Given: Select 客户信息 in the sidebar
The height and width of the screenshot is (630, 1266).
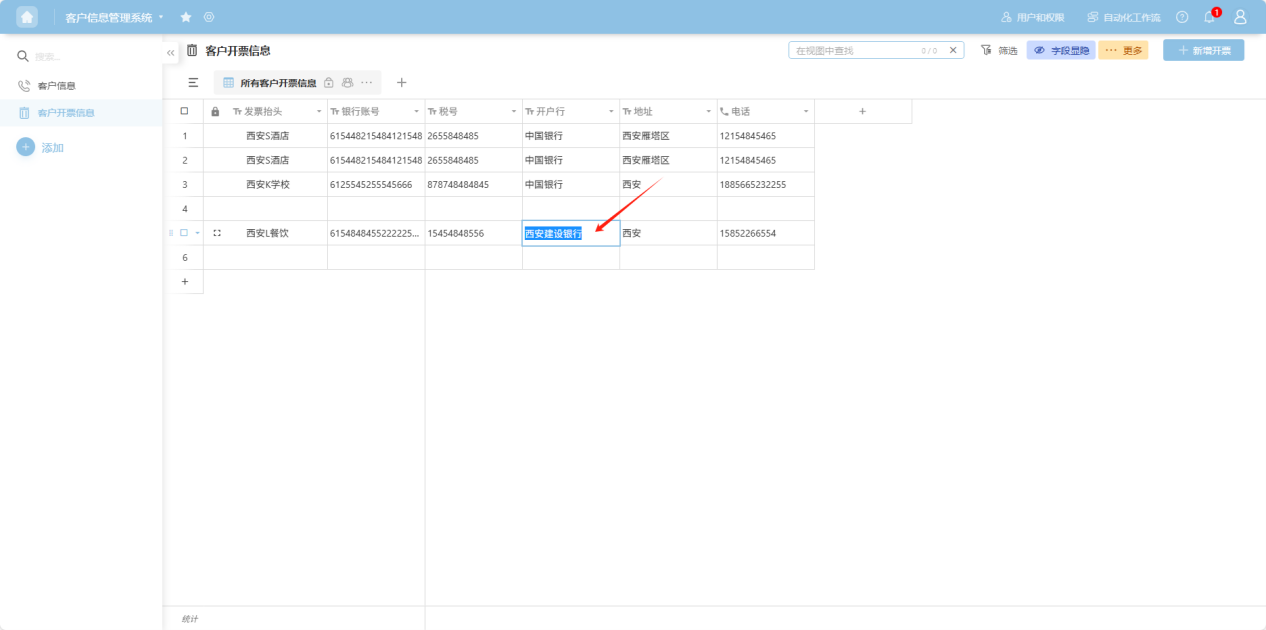Looking at the screenshot, I should [57, 86].
